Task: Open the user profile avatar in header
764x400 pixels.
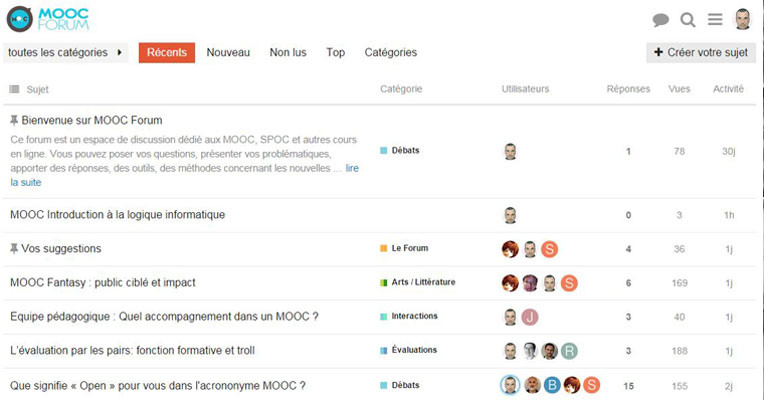Action: tap(743, 19)
